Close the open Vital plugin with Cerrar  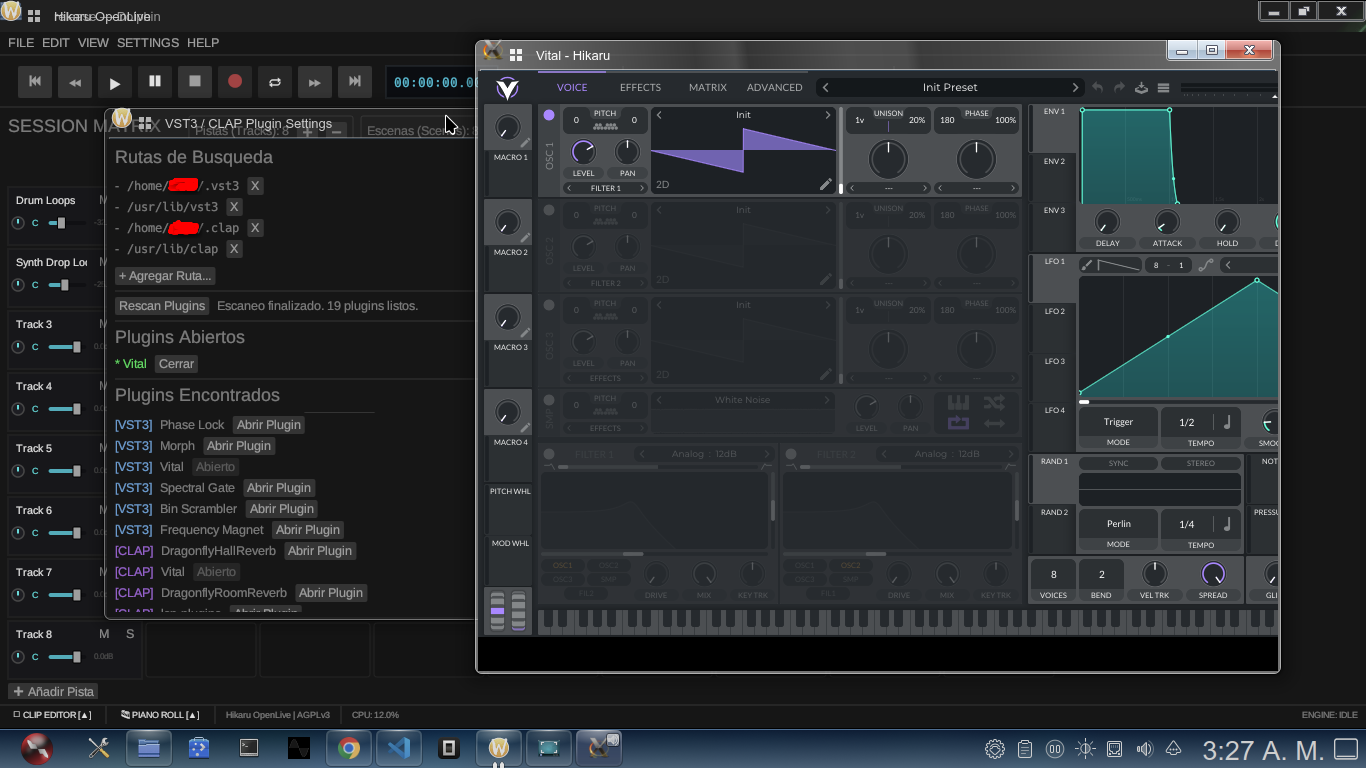tap(177, 364)
